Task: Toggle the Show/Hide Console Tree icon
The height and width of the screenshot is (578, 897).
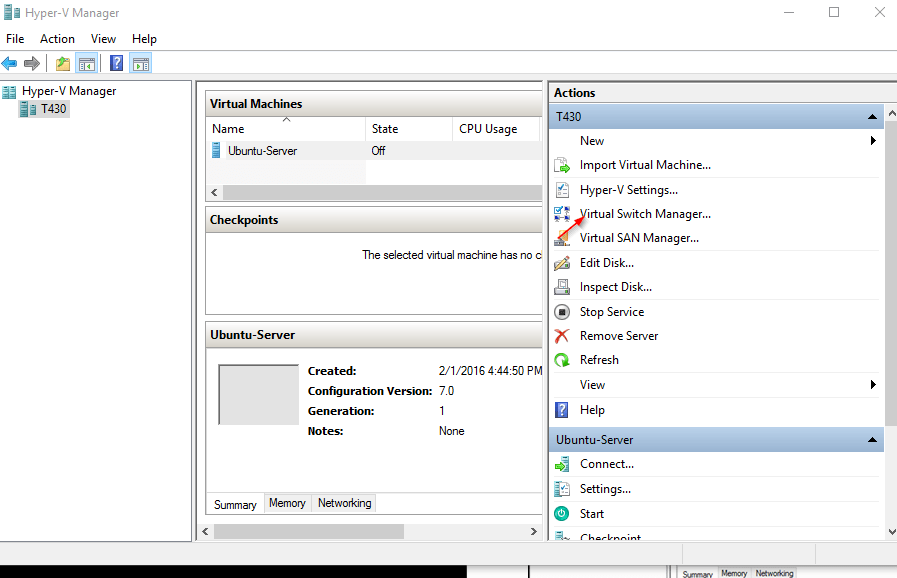Action: 86,64
